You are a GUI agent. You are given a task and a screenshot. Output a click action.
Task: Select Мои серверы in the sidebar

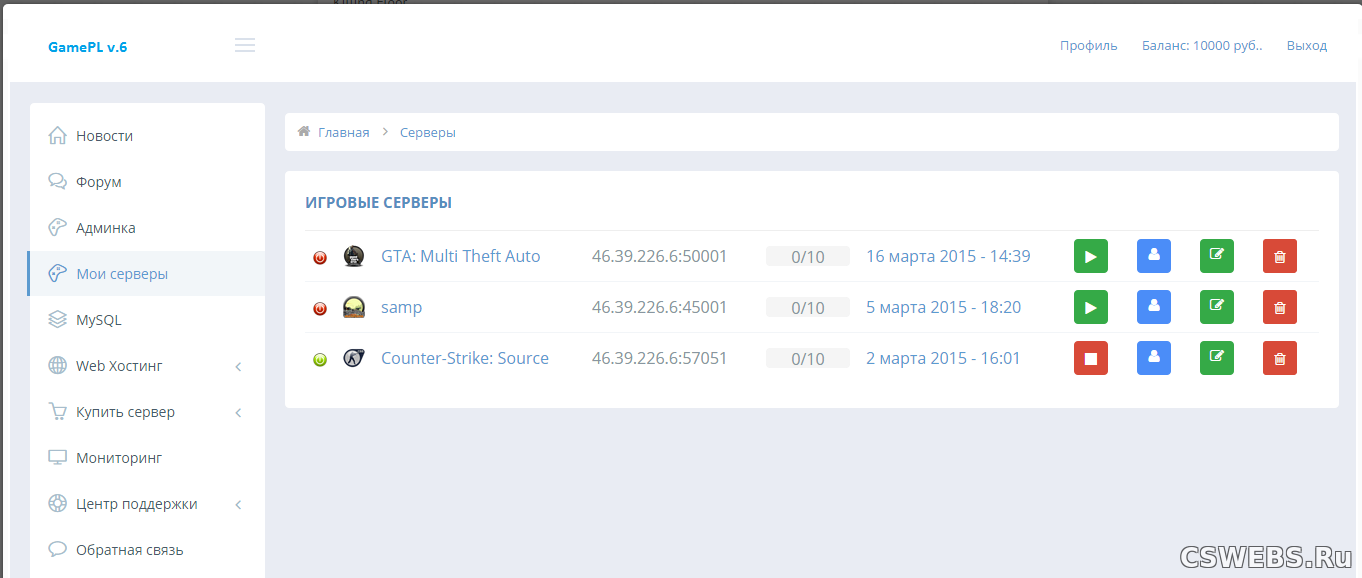(147, 274)
